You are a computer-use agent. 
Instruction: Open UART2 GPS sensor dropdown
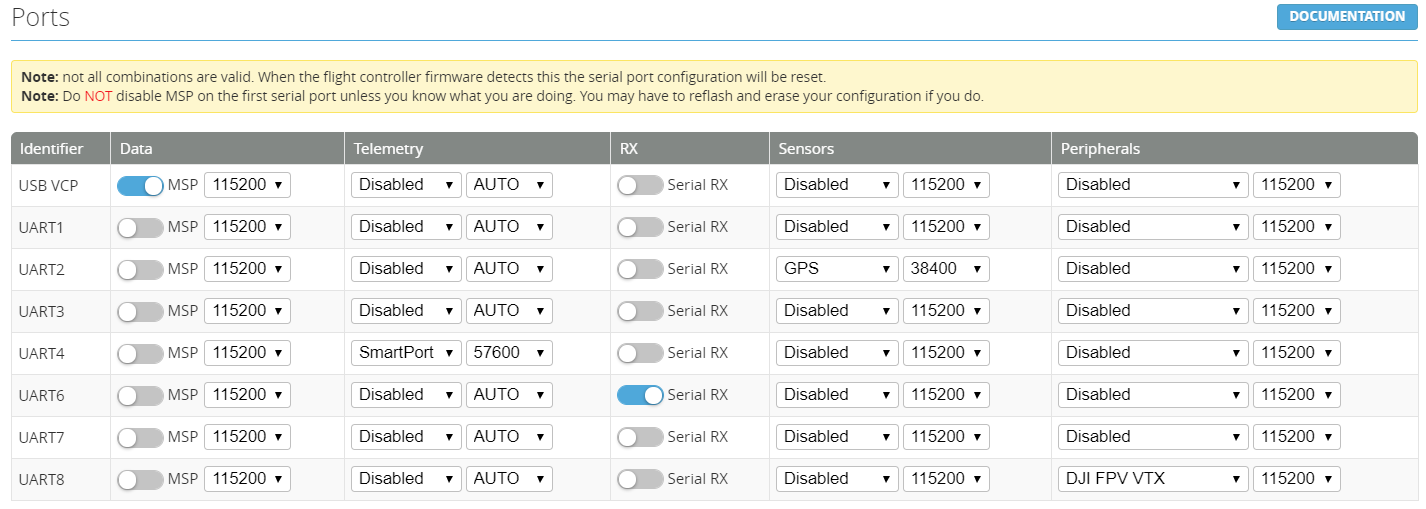(836, 269)
